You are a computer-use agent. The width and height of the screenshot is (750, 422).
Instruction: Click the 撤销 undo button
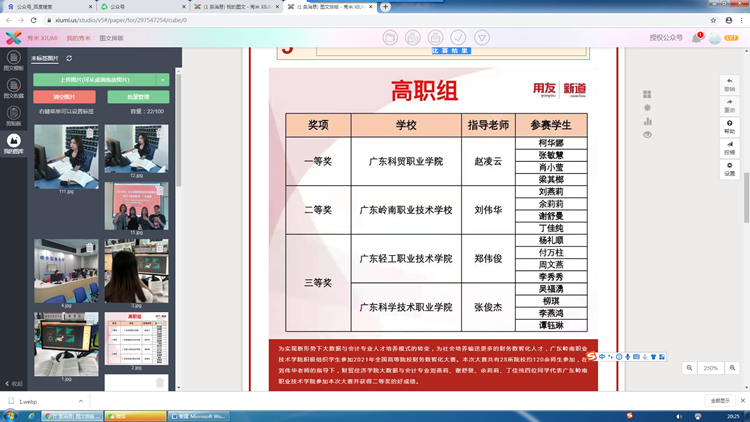(x=729, y=85)
